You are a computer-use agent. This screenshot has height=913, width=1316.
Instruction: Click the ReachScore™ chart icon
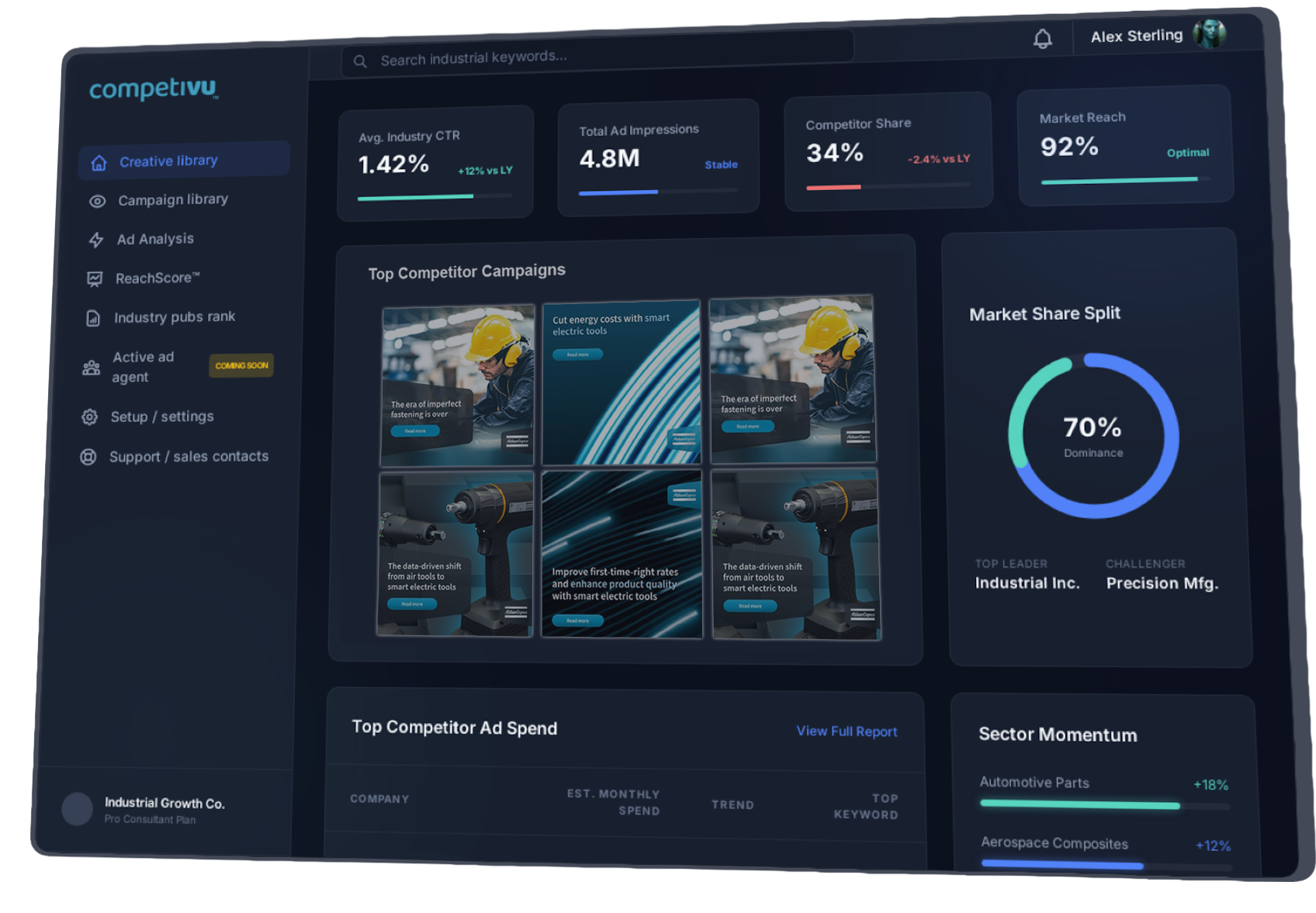pyautogui.click(x=93, y=278)
